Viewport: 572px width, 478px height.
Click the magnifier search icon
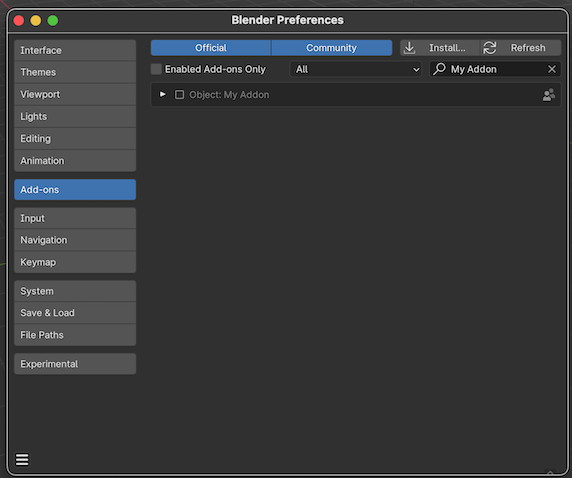439,69
